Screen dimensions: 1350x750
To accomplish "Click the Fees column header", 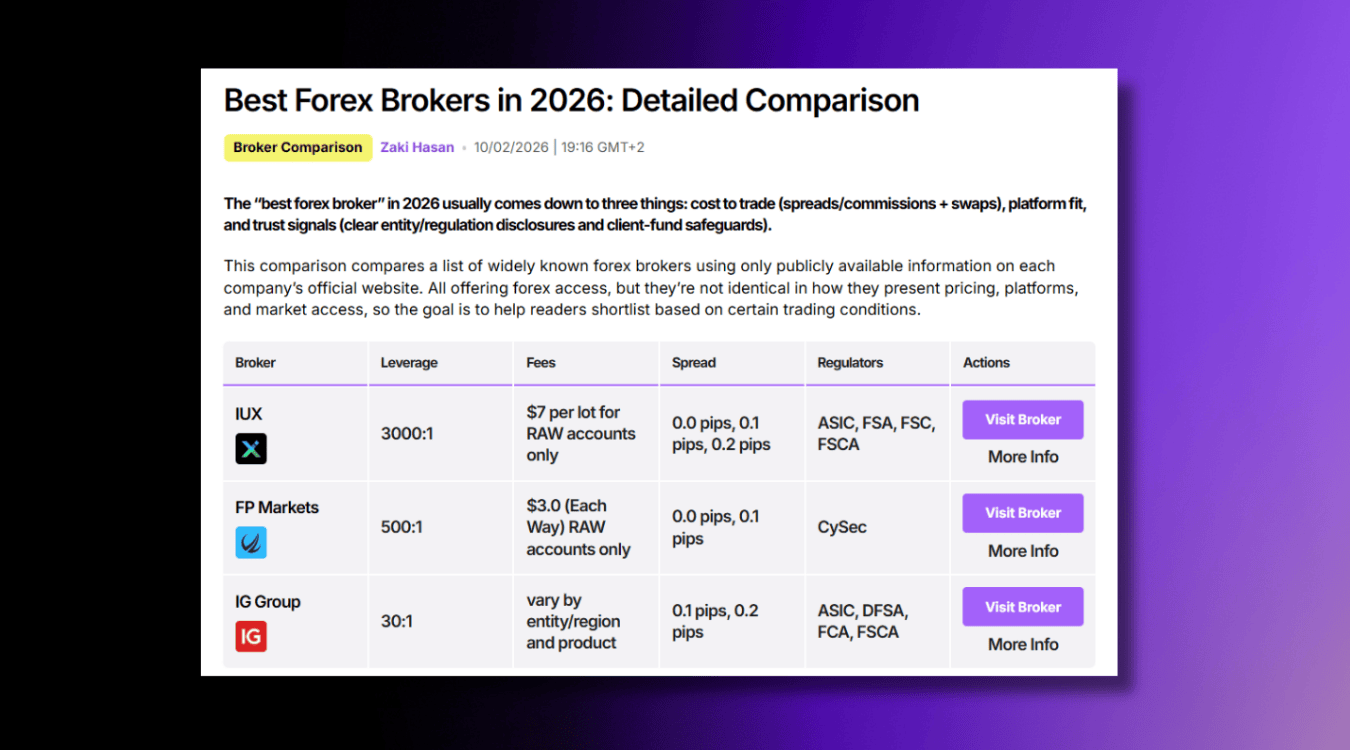I will tap(541, 362).
